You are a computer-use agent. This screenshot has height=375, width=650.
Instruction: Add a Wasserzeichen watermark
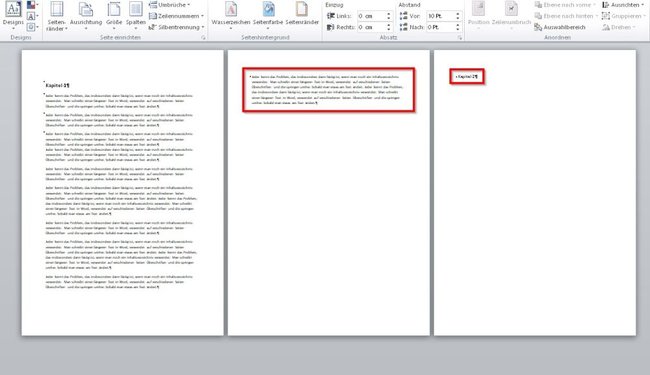(x=231, y=16)
